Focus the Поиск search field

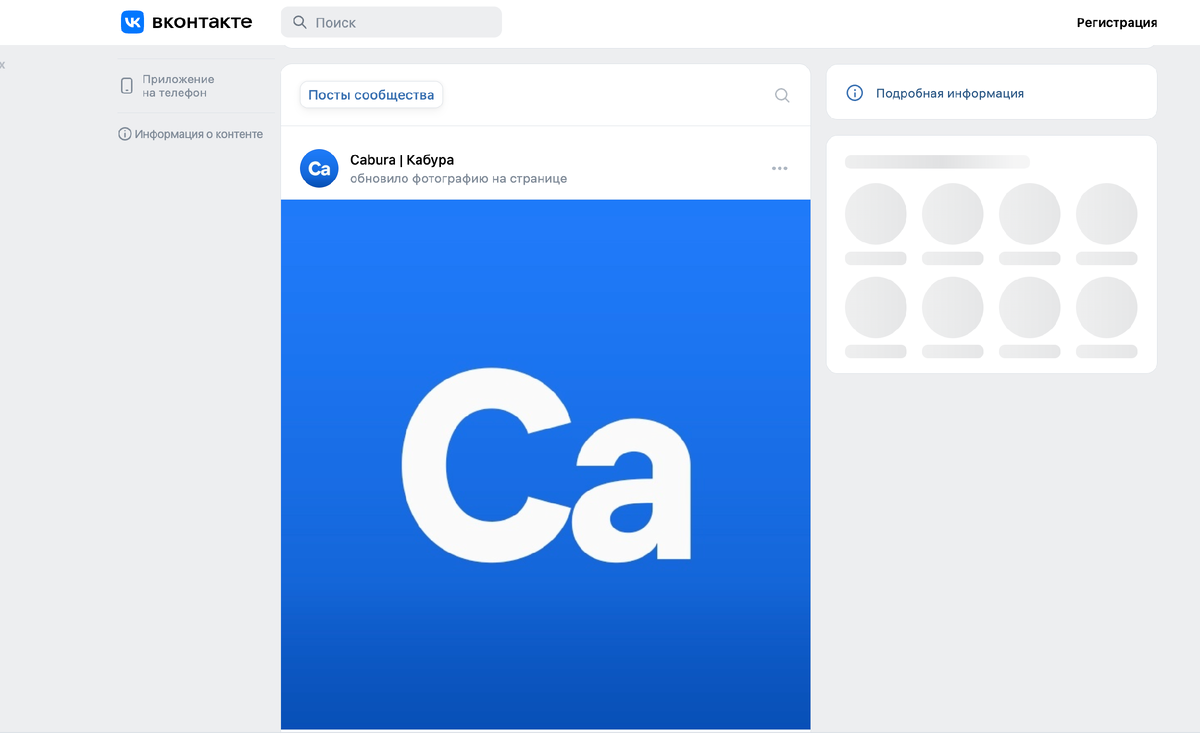pos(391,22)
